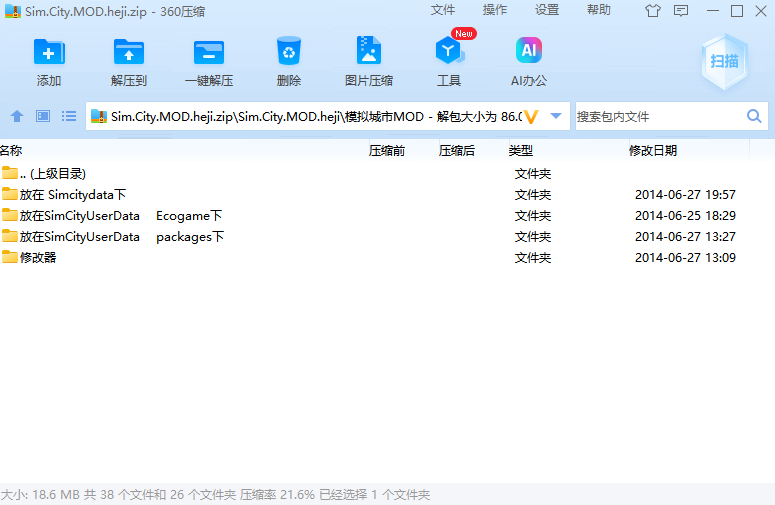This screenshot has width=775, height=505.
Task: Click the 删除 (Delete) trash icon
Action: [289, 51]
